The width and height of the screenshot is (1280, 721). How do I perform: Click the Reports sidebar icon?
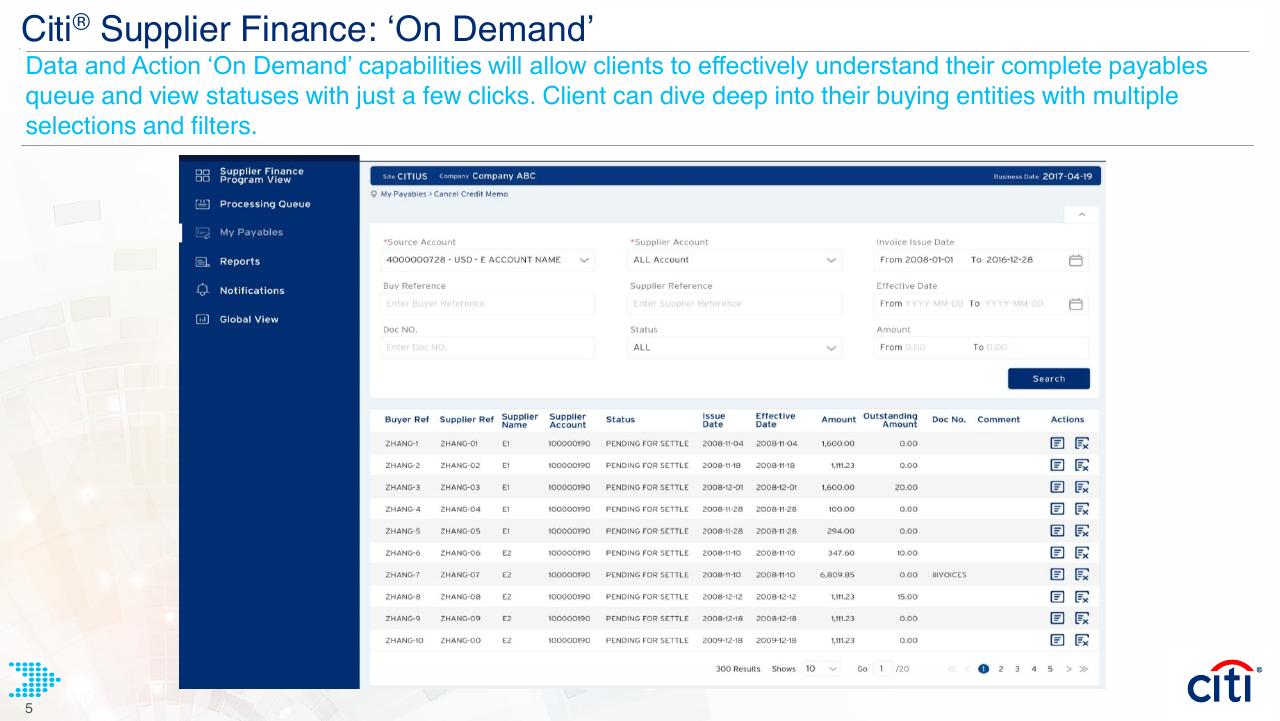click(x=203, y=261)
